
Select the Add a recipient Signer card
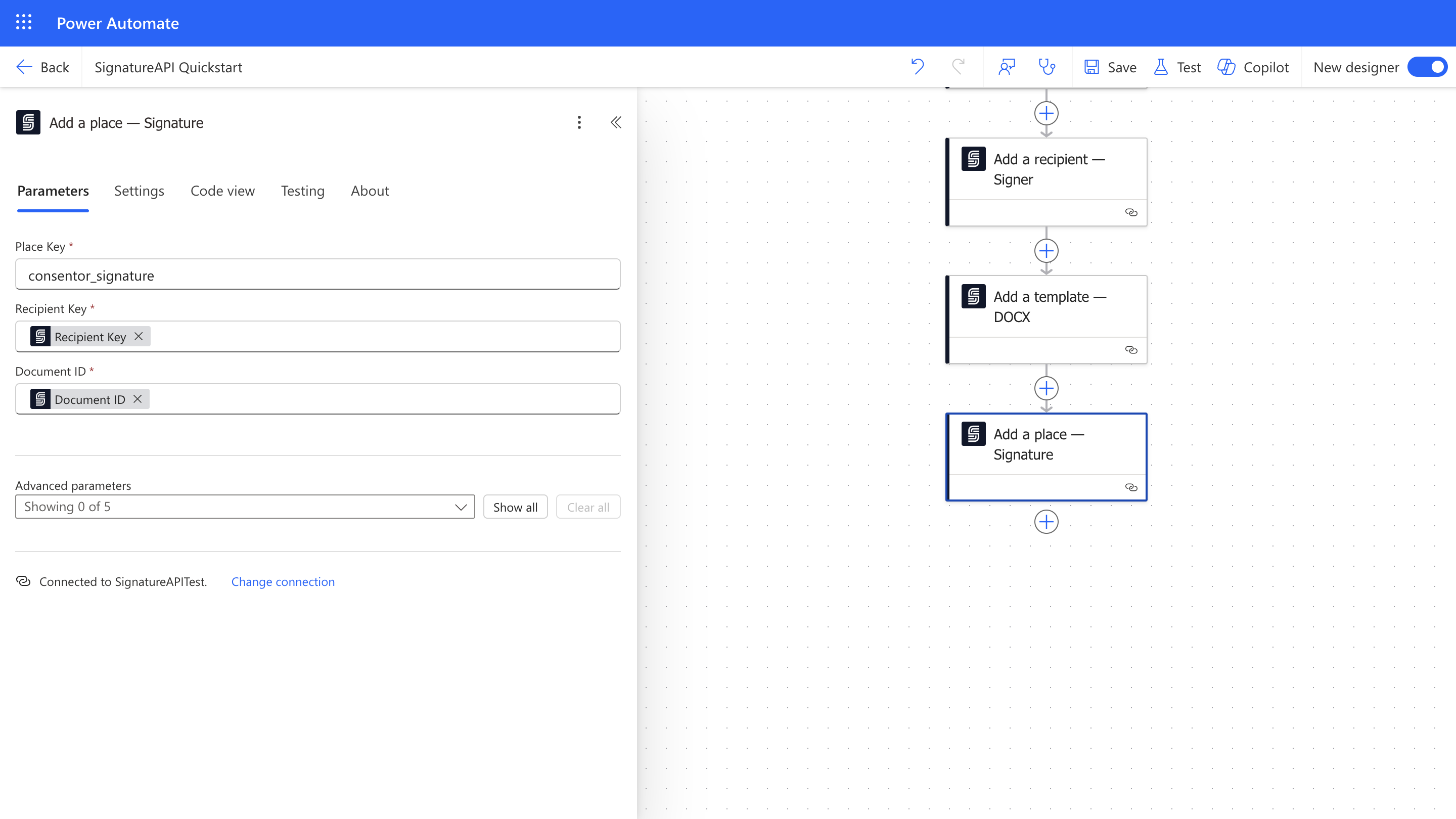pos(1047,169)
